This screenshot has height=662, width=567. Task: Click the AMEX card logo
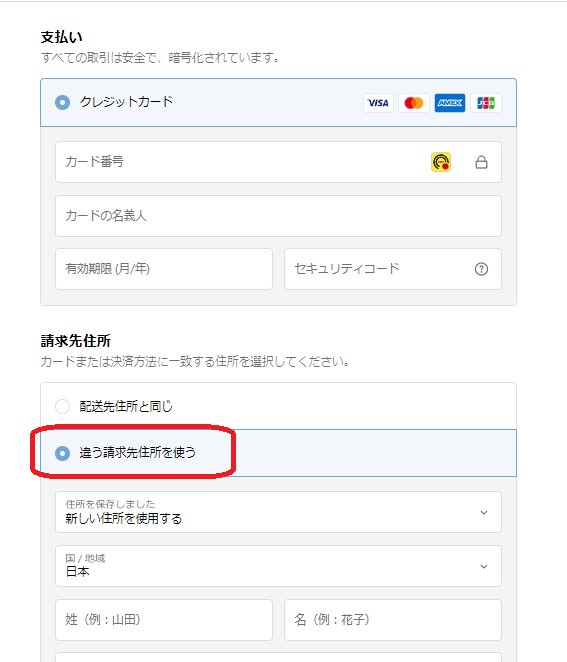coord(450,103)
